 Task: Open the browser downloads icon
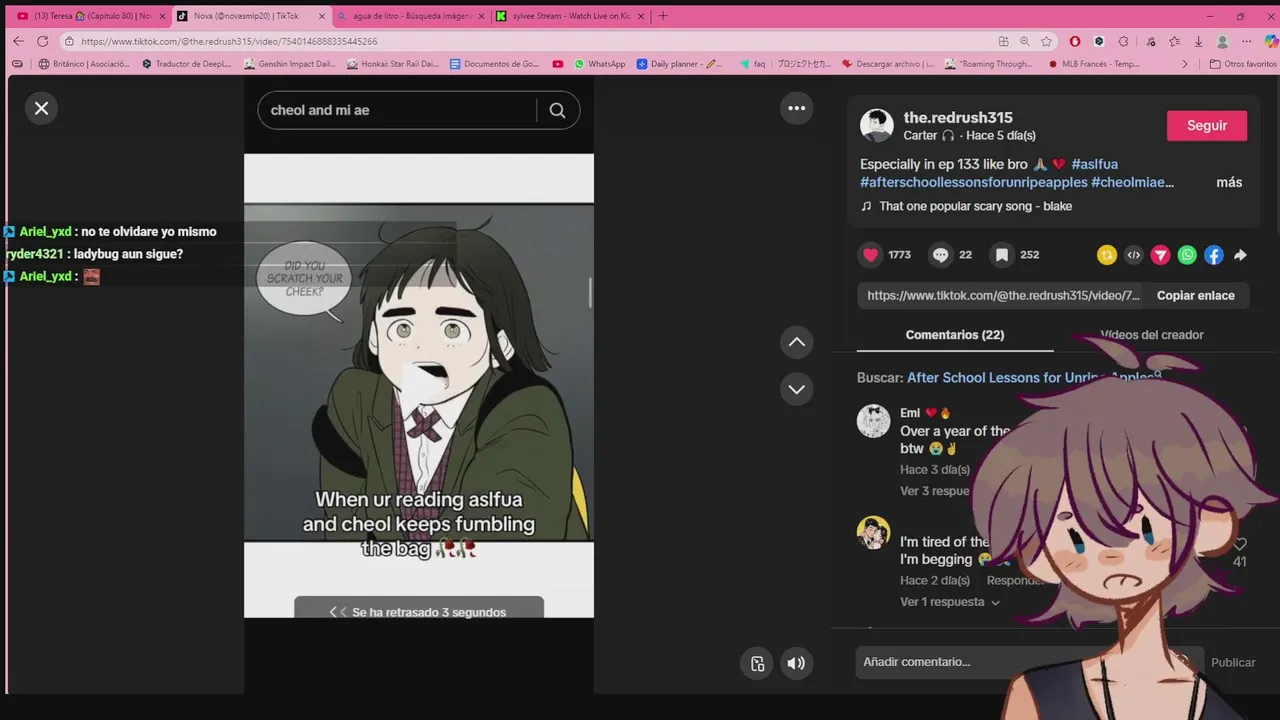1198,41
